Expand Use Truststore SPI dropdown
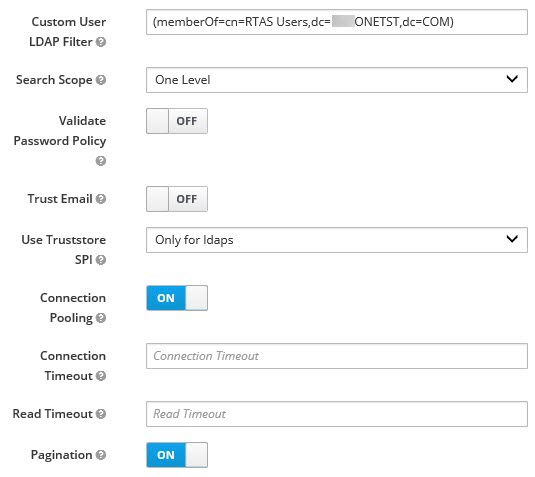 point(337,240)
